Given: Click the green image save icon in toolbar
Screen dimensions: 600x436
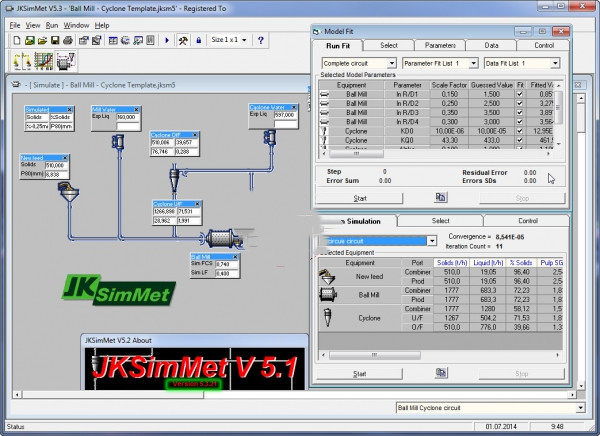Looking at the screenshot, I should pyautogui.click(x=29, y=40).
